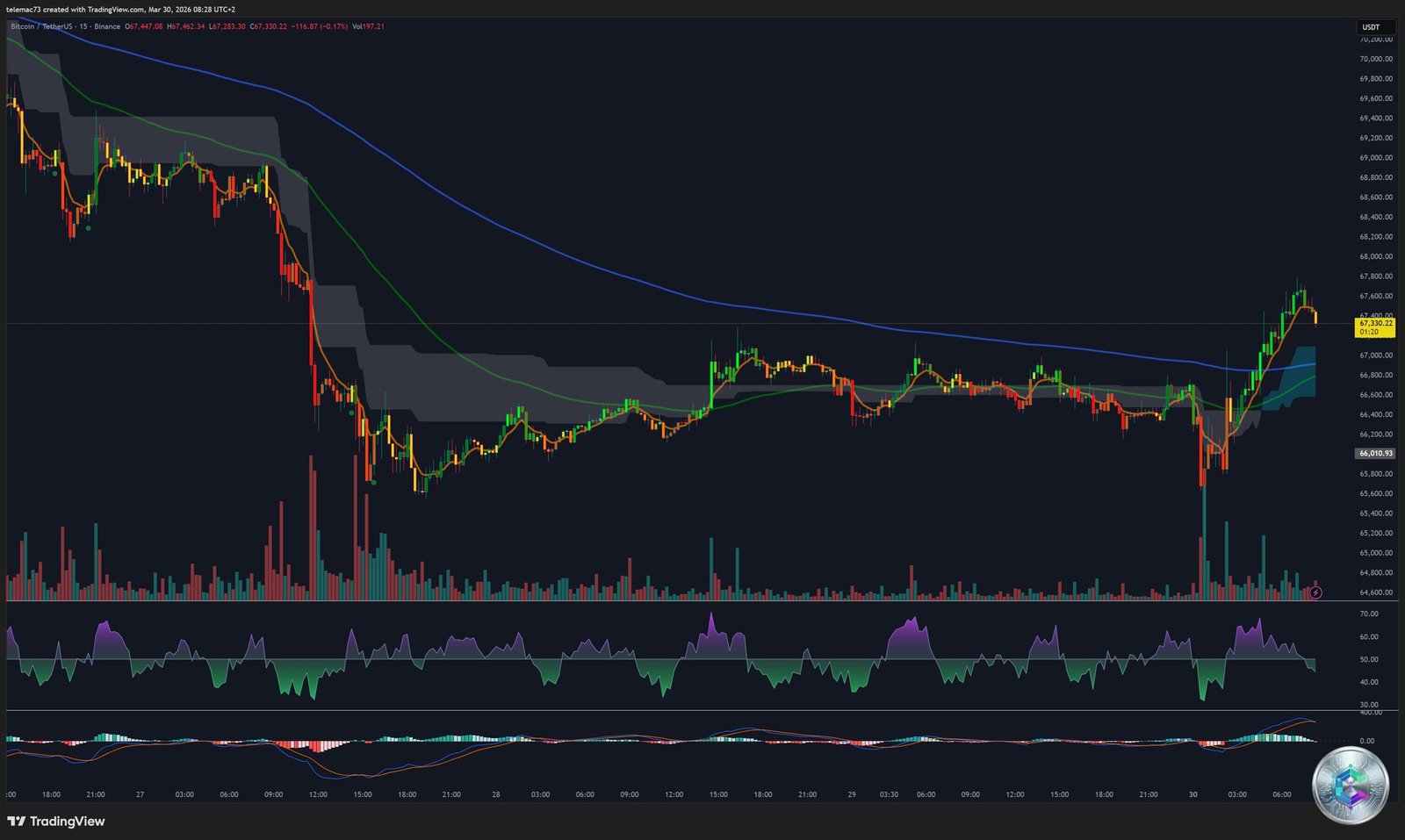Toggle the countdown timer under the last price

tap(1370, 334)
